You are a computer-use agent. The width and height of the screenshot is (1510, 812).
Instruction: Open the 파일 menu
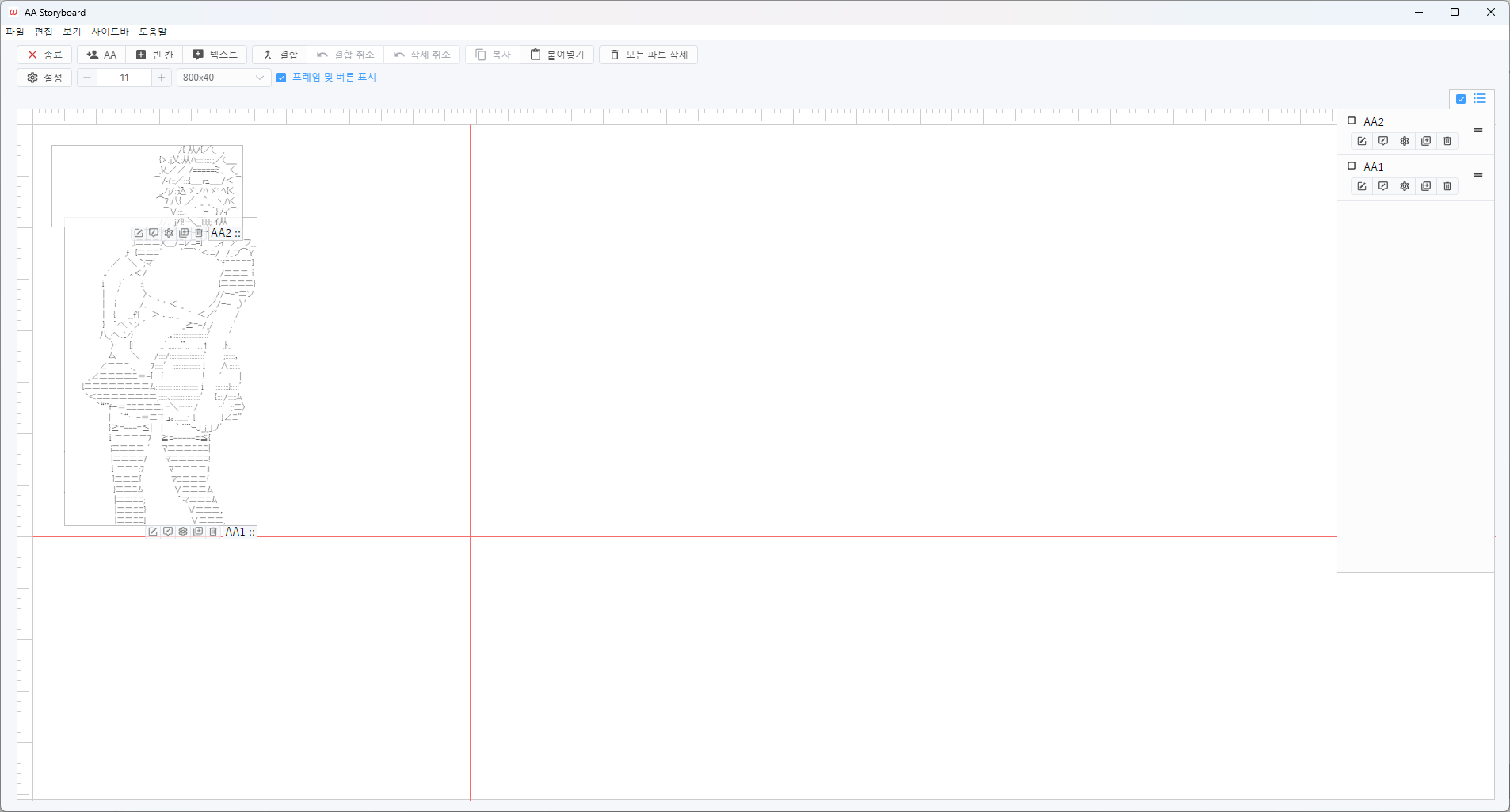[15, 32]
